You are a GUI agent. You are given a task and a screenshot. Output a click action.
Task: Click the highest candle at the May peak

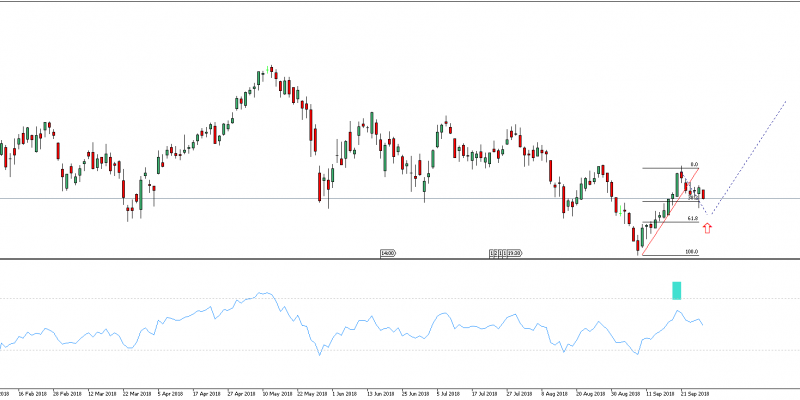(x=270, y=74)
